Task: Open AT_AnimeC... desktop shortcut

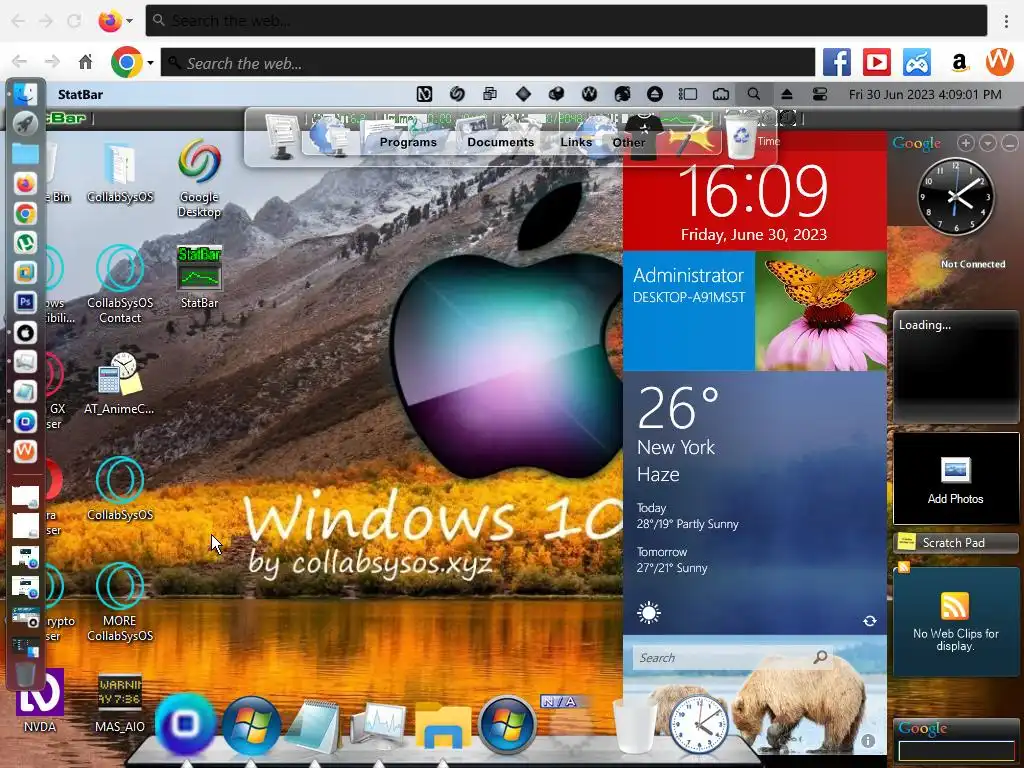Action: pyautogui.click(x=119, y=383)
